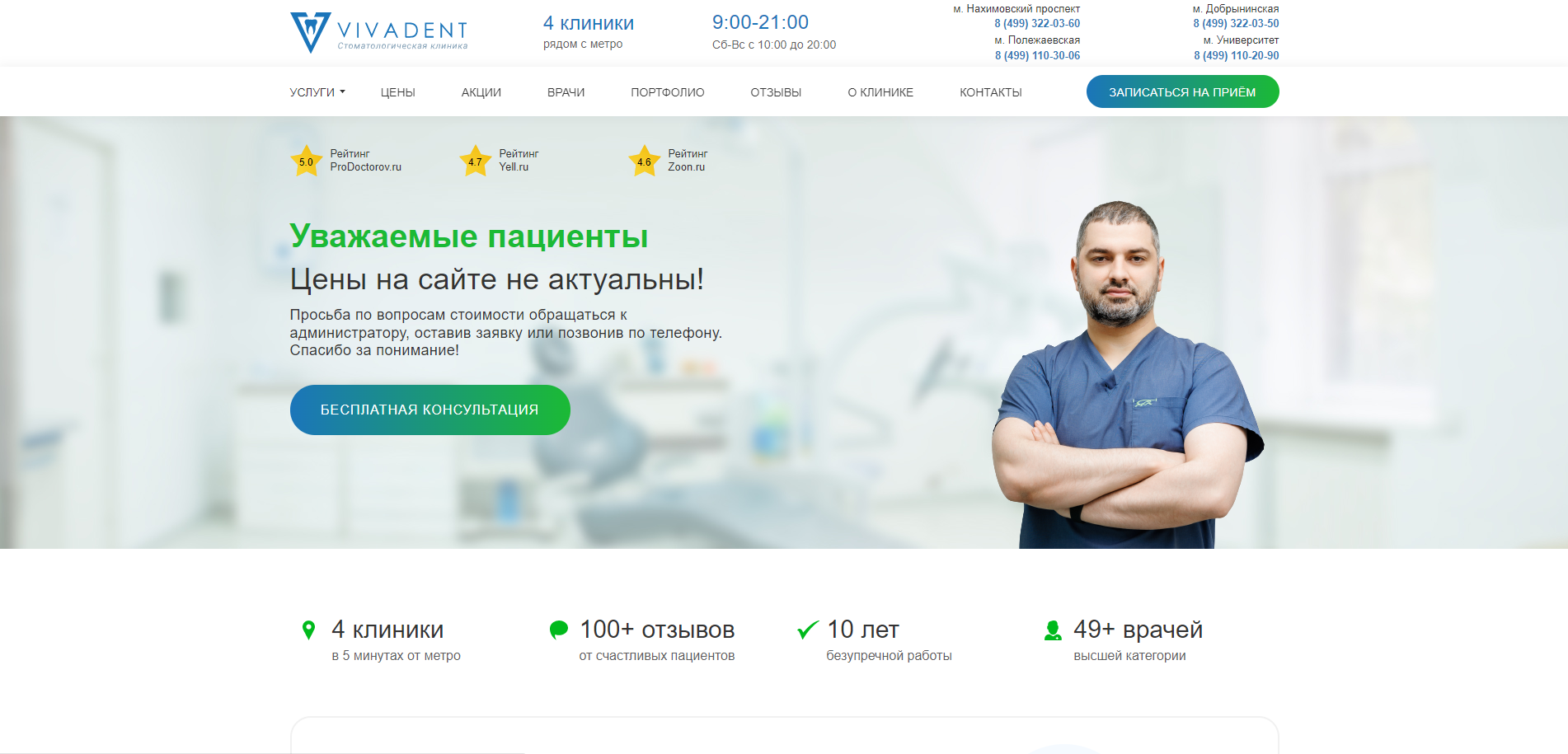Open the Цены menu item
Screen dimensions: 1568x754
coord(397,92)
